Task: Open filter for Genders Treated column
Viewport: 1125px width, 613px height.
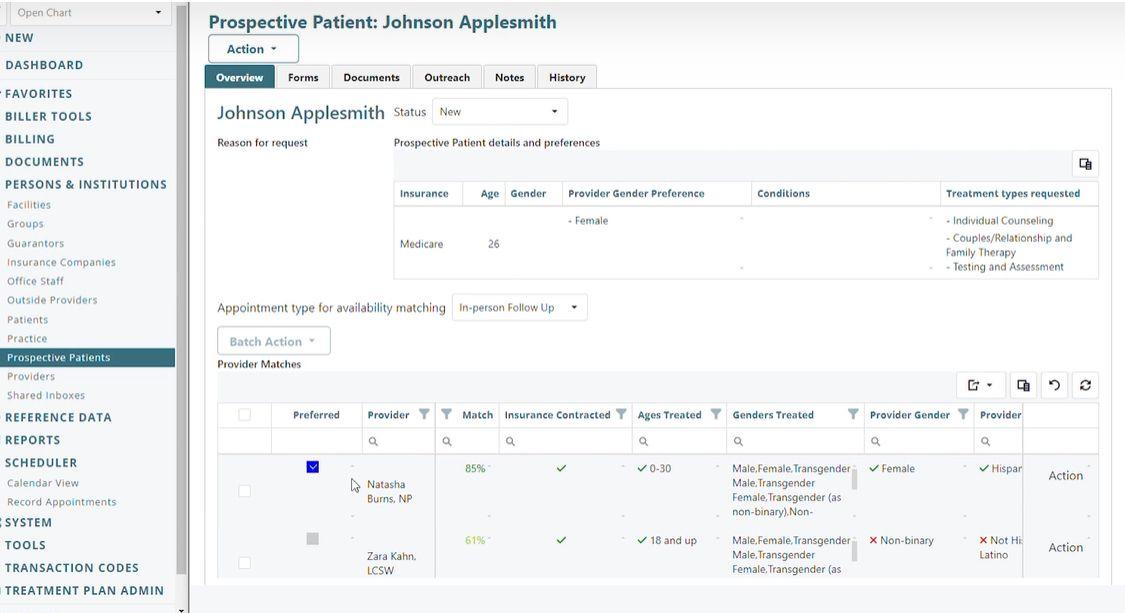Action: 853,415
